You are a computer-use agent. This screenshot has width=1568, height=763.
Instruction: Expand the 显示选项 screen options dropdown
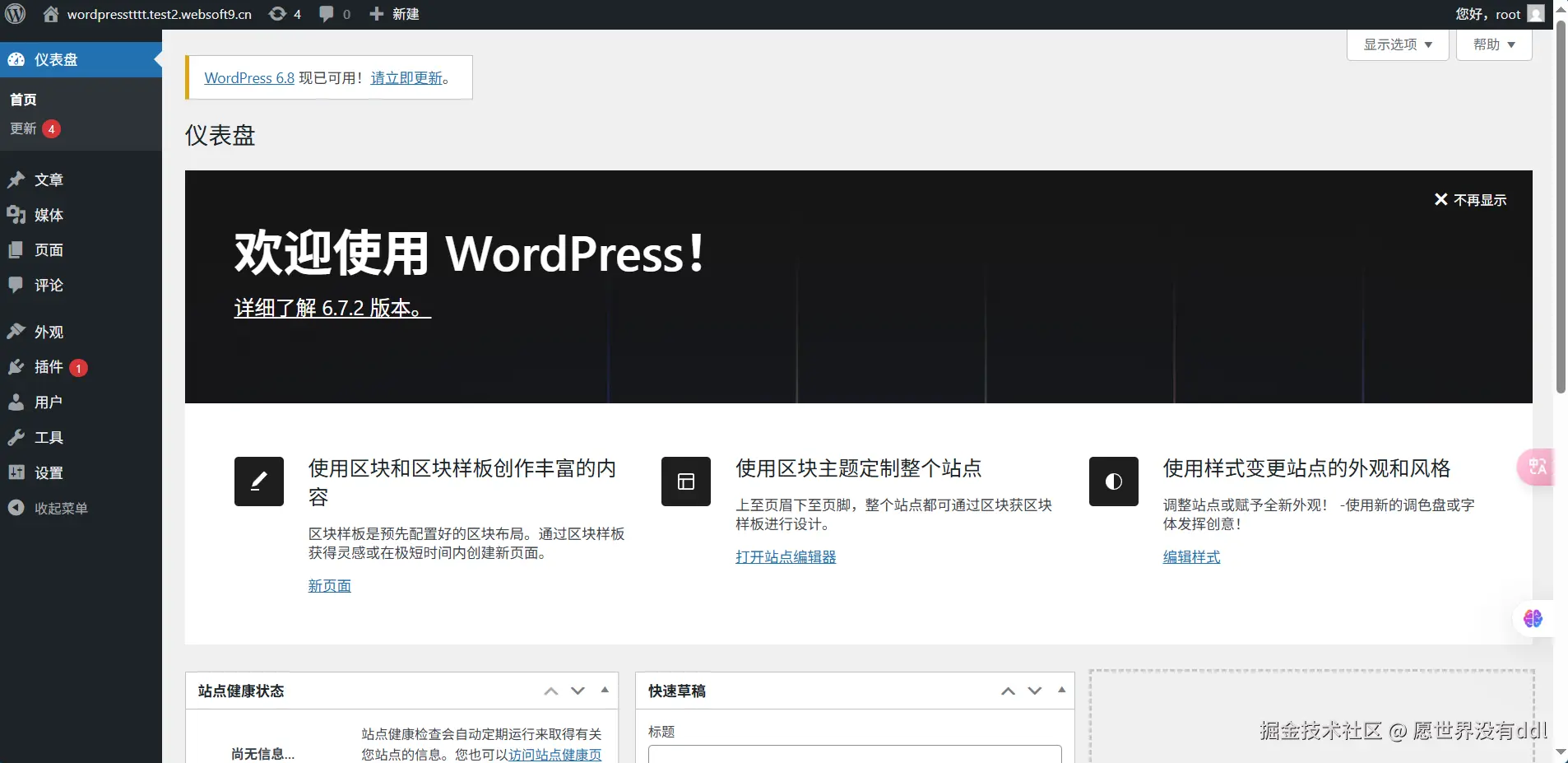pos(1398,44)
